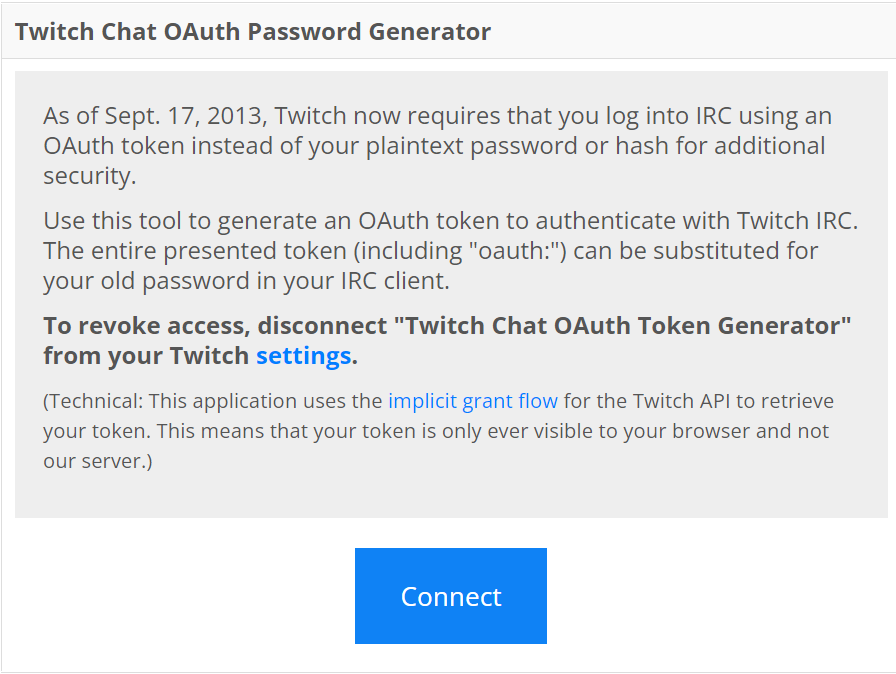Open the Twitch settings link
The image size is (896, 674).
(x=303, y=356)
